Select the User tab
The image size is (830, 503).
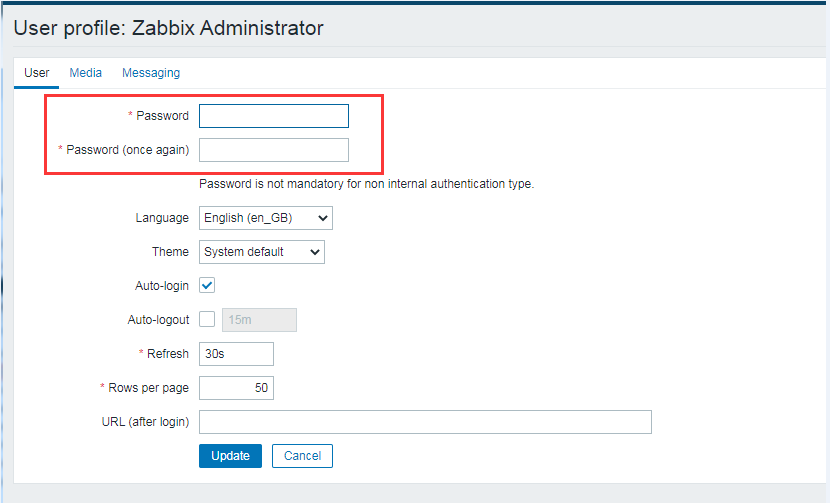pos(37,73)
